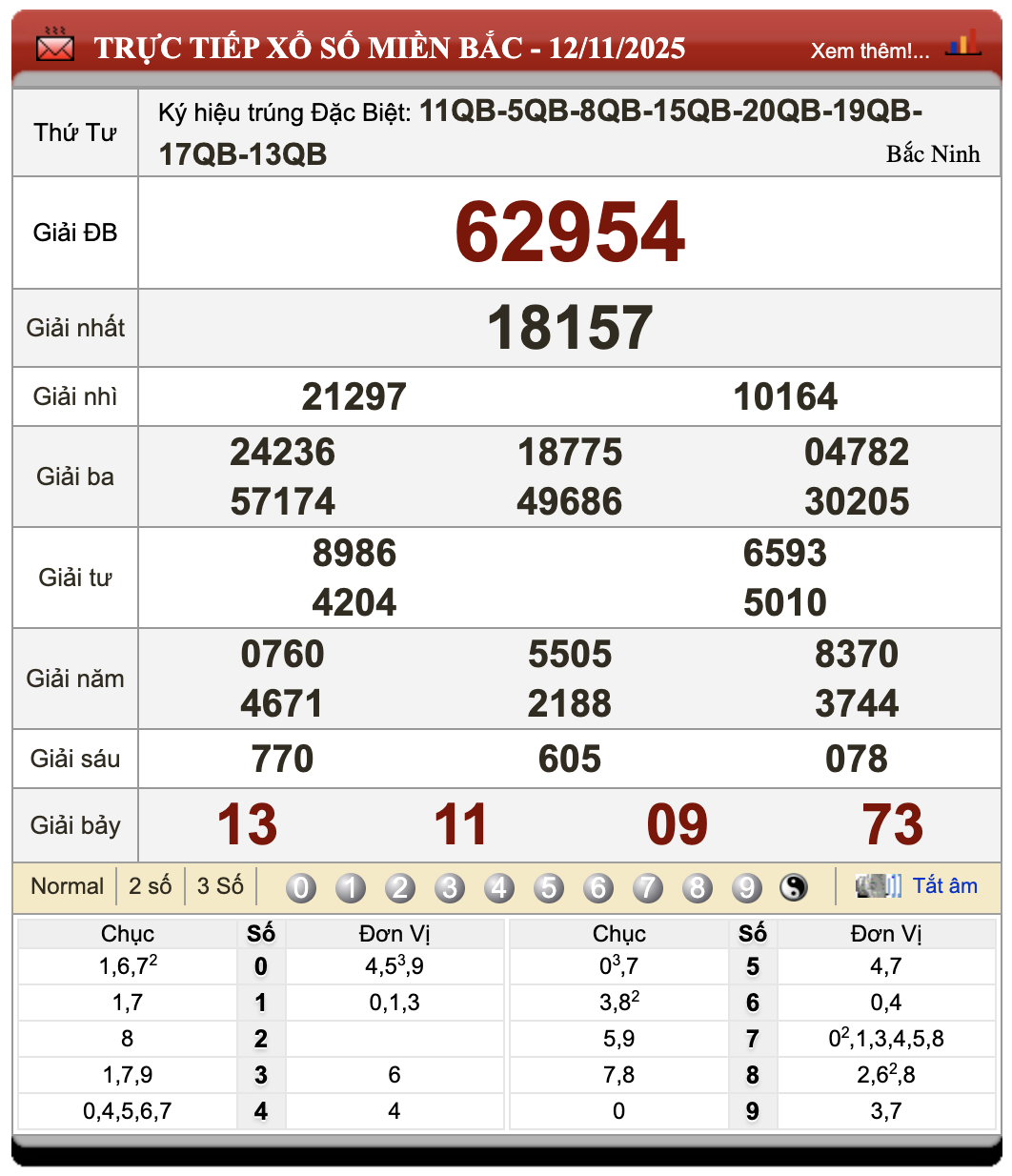1012x1176 pixels.
Task: Select the 2 số view option
Action: [x=148, y=886]
